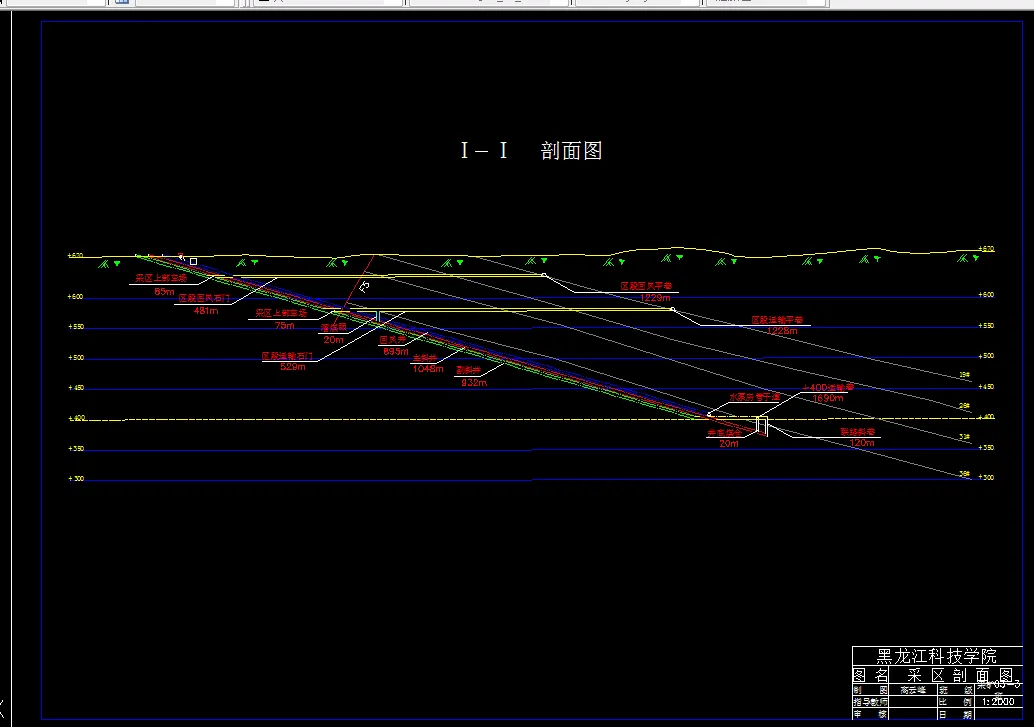Pick the right-side '+550' elevation label
This screenshot has height=727, width=1034.
pos(987,326)
